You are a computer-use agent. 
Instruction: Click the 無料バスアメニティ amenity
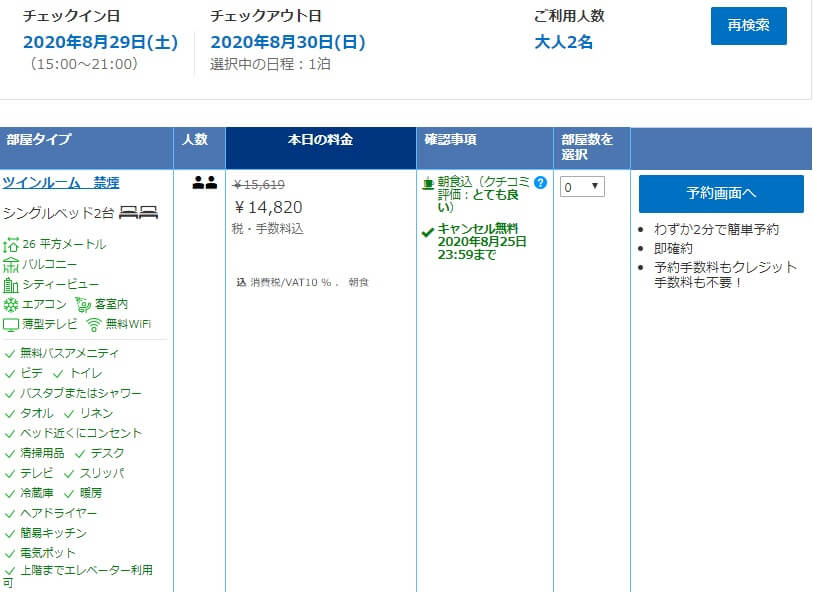click(x=69, y=354)
